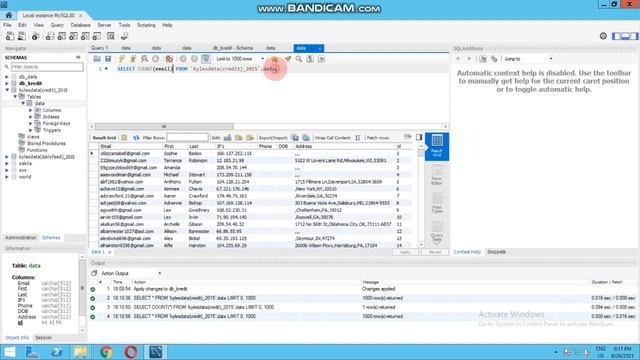This screenshot has width=640, height=360.
Task: Switch to the Query 1 tab
Action: coord(100,48)
